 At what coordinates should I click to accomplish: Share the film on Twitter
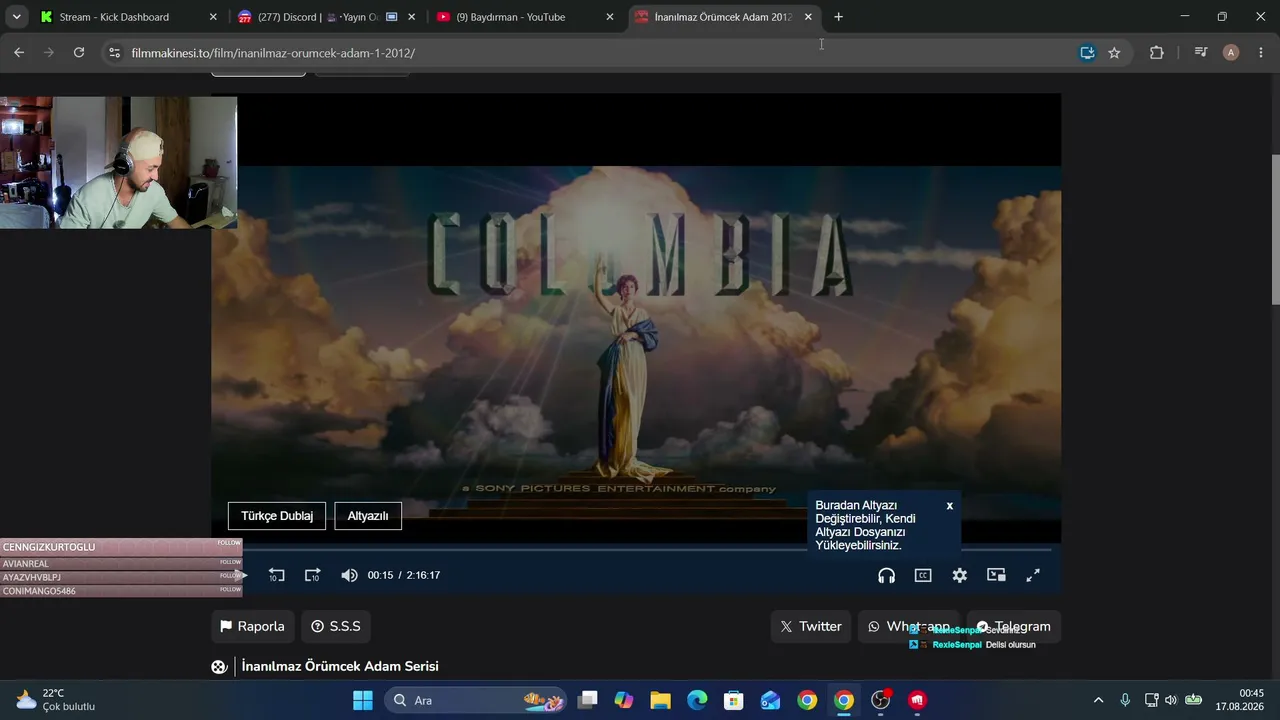(811, 626)
